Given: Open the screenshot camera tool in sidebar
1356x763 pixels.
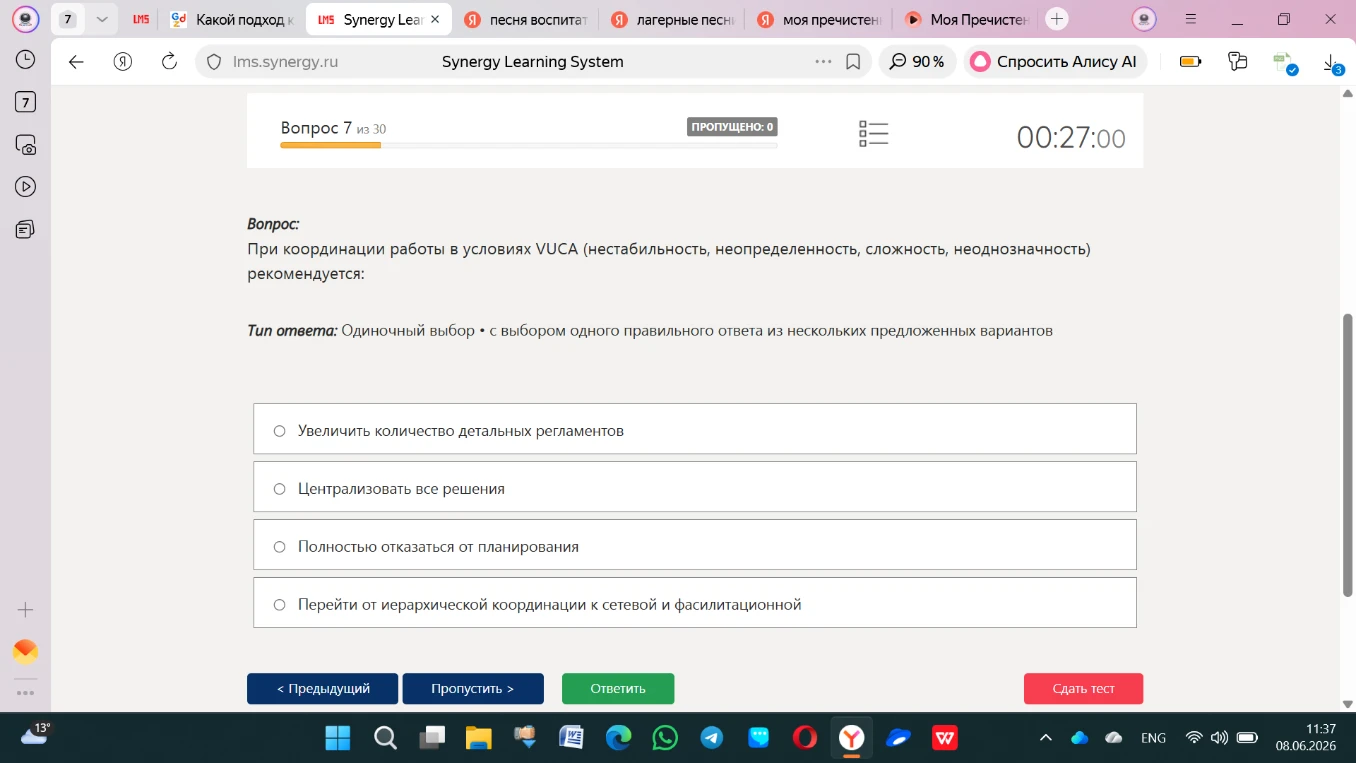Looking at the screenshot, I should 26,145.
